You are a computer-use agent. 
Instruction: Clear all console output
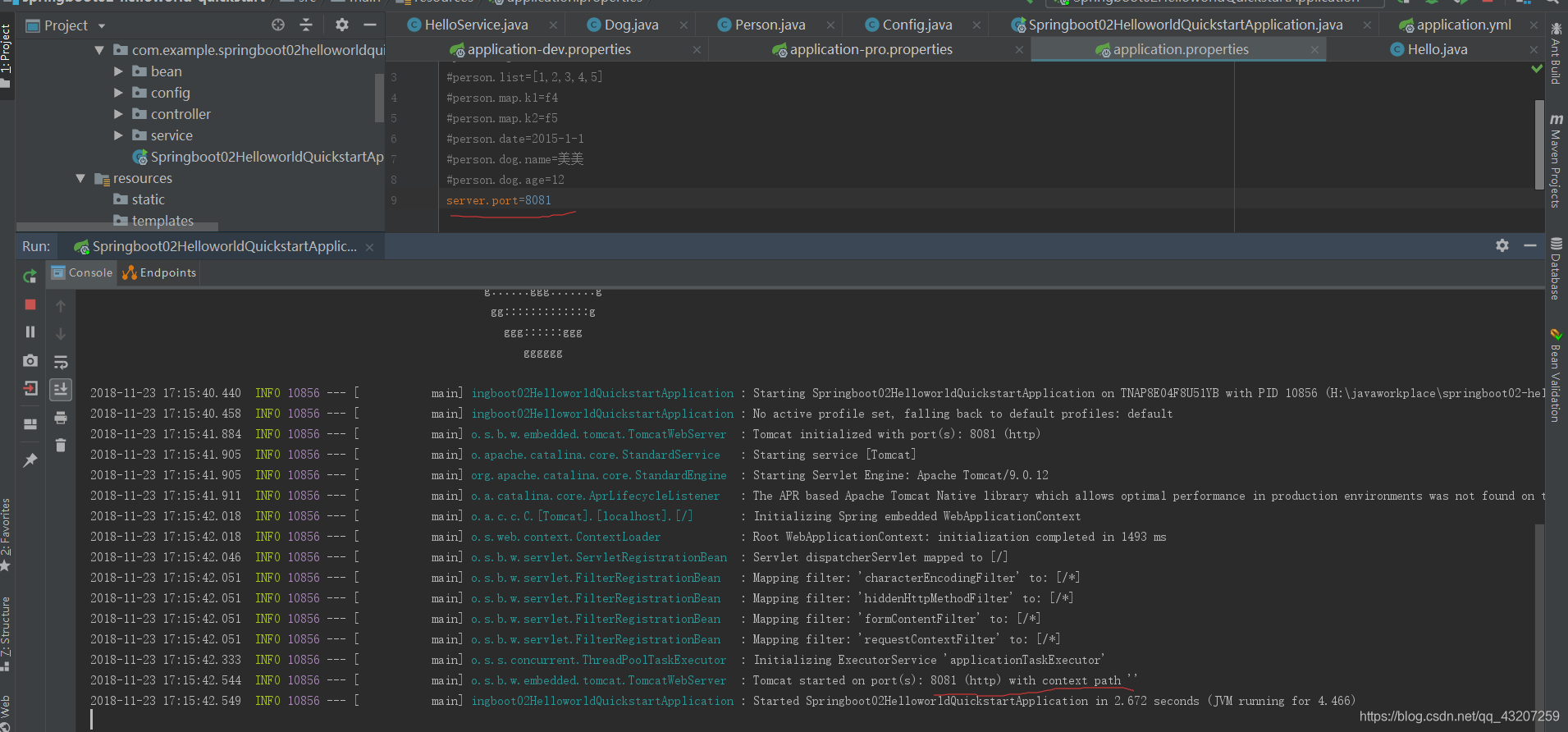(x=61, y=446)
